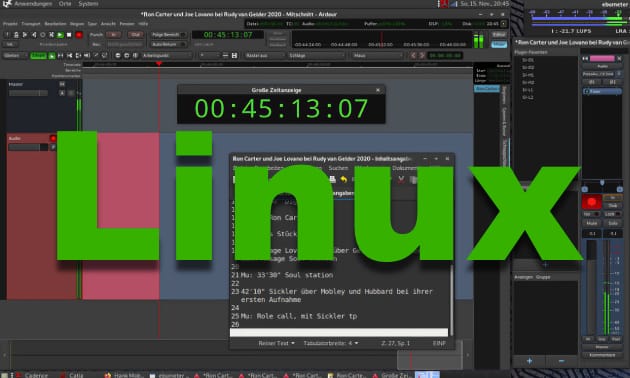Screen dimensions: 630x378
Task: Toggle Folge Bereich option
Action: (168, 35)
